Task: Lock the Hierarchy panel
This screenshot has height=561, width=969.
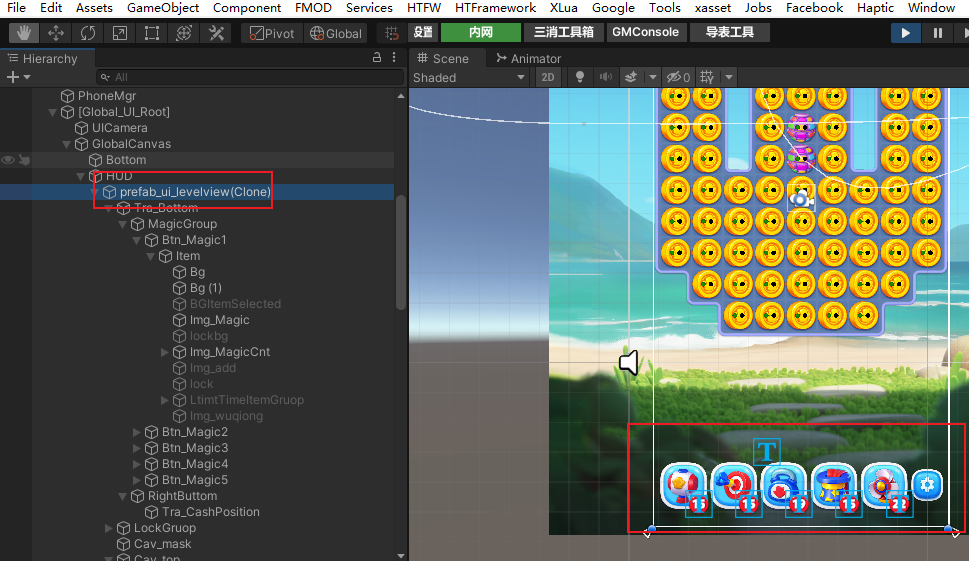Action: (376, 57)
